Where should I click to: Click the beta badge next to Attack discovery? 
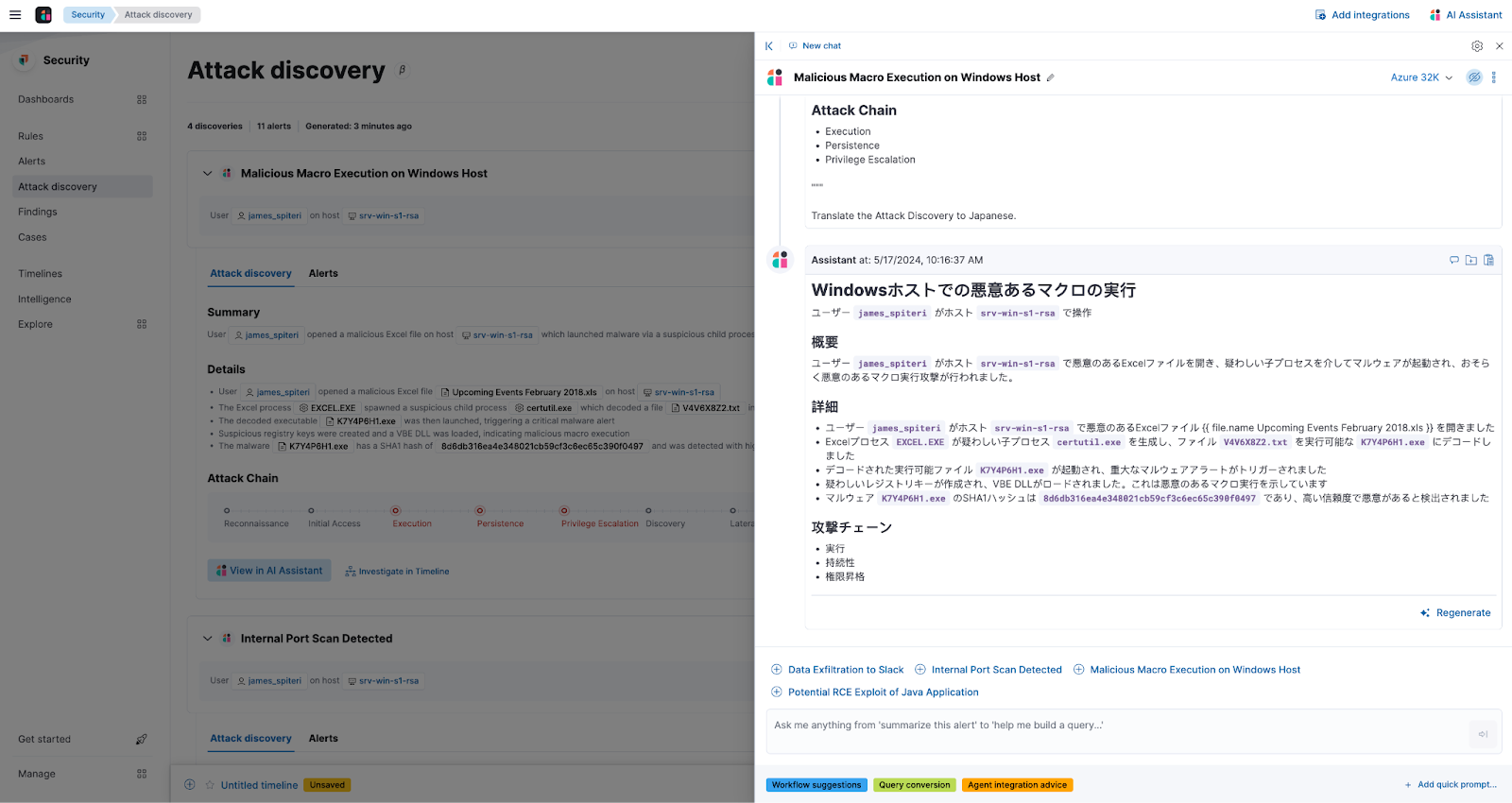click(402, 70)
